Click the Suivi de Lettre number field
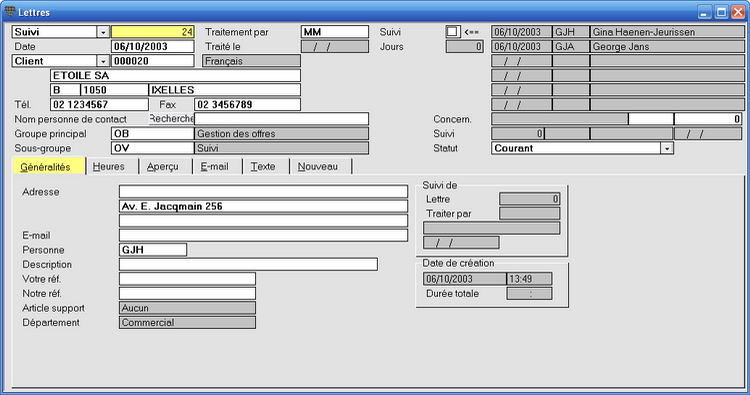The image size is (750, 395). click(x=529, y=199)
